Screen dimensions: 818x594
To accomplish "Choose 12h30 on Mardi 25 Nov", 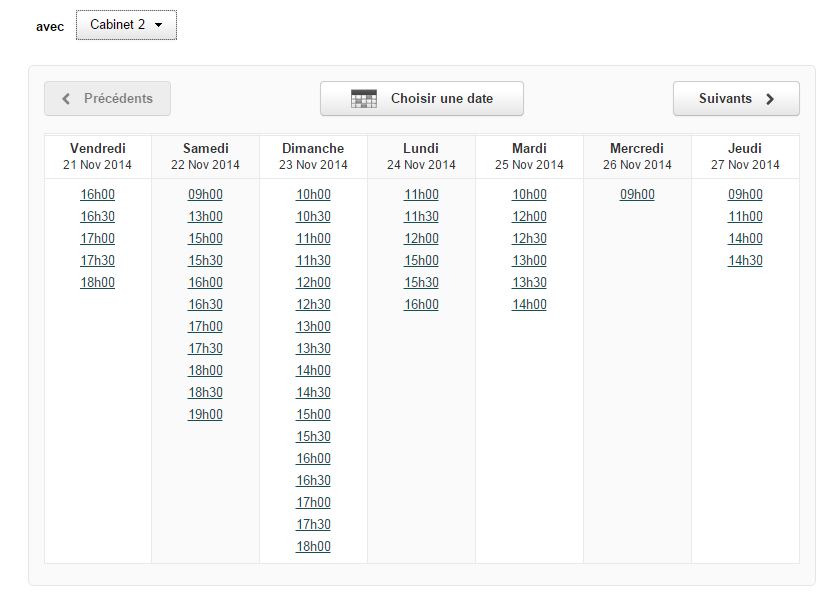I will pyautogui.click(x=530, y=239).
